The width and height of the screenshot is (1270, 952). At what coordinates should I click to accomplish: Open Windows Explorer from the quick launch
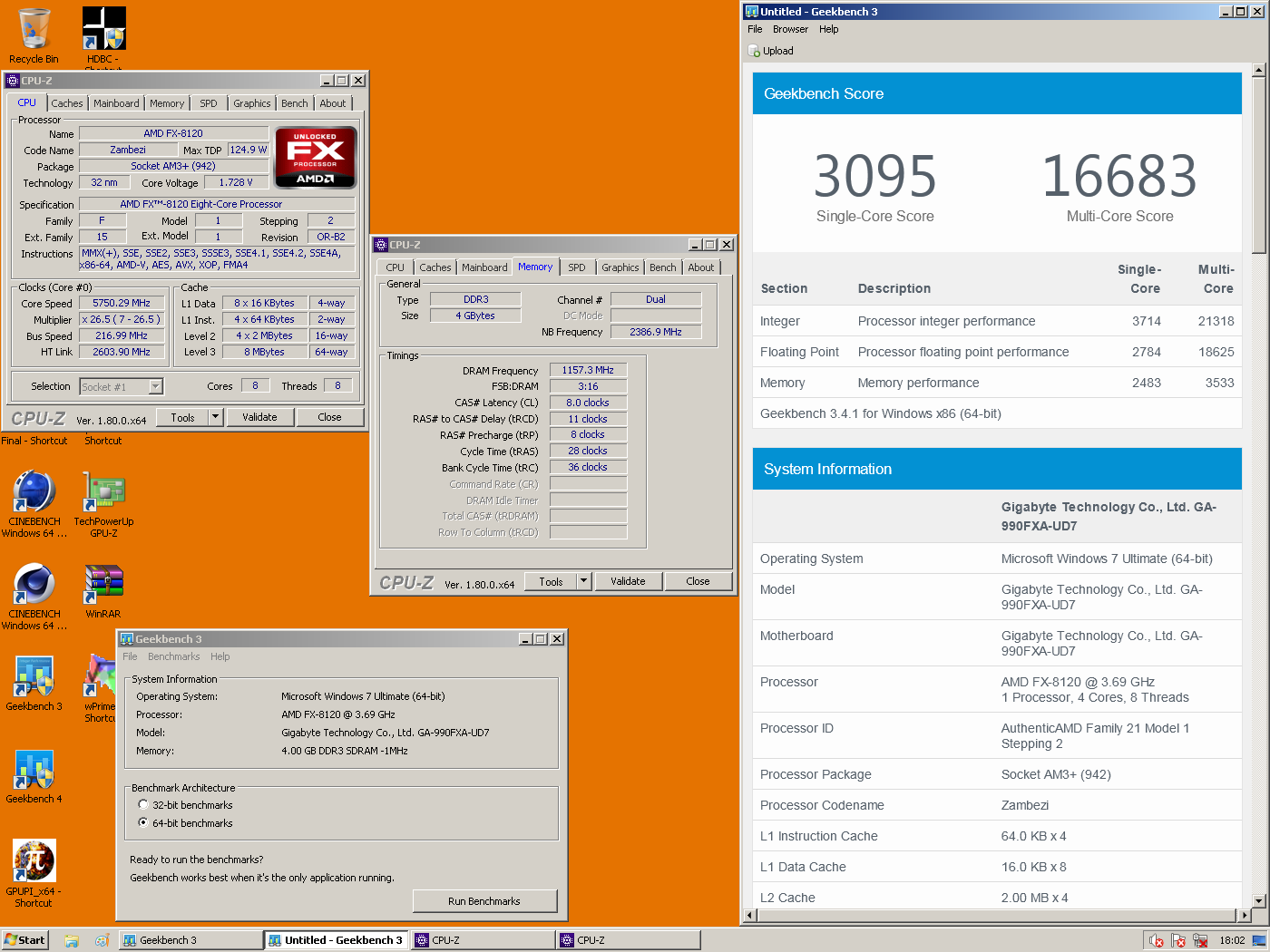tap(72, 940)
